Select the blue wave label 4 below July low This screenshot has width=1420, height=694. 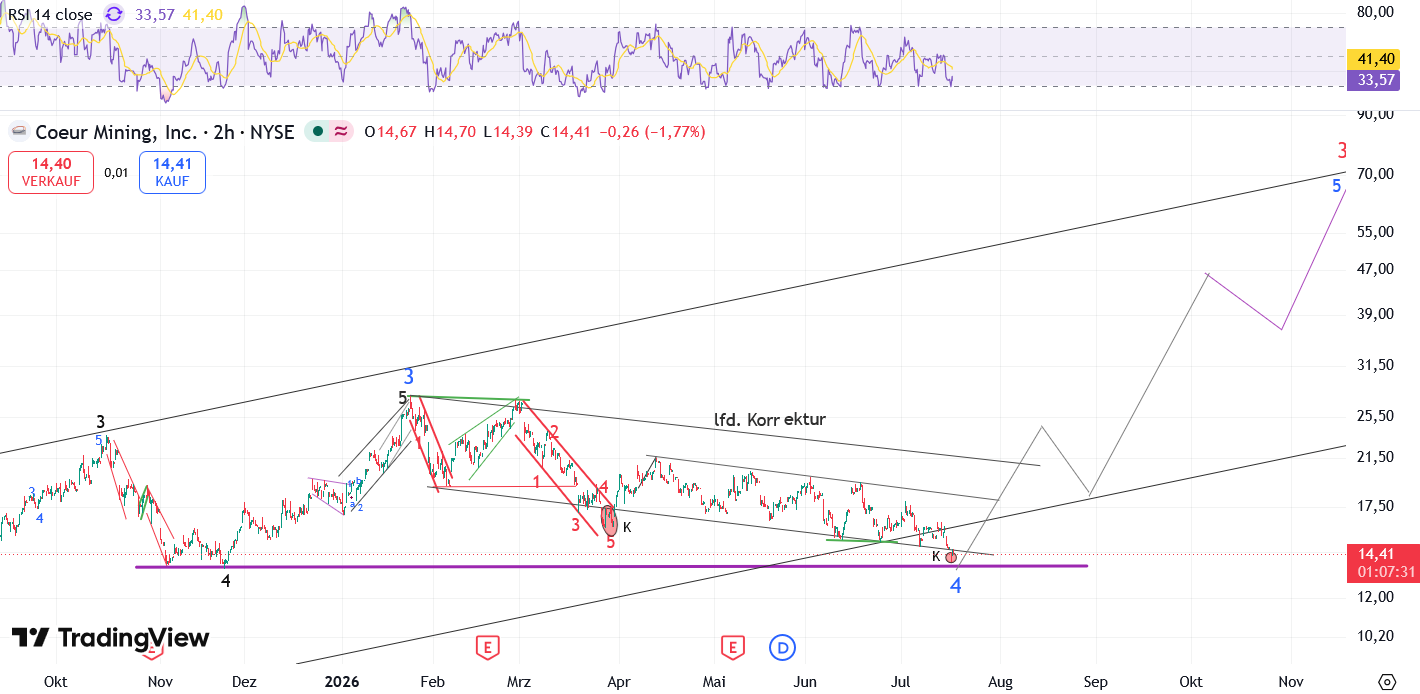click(x=956, y=586)
